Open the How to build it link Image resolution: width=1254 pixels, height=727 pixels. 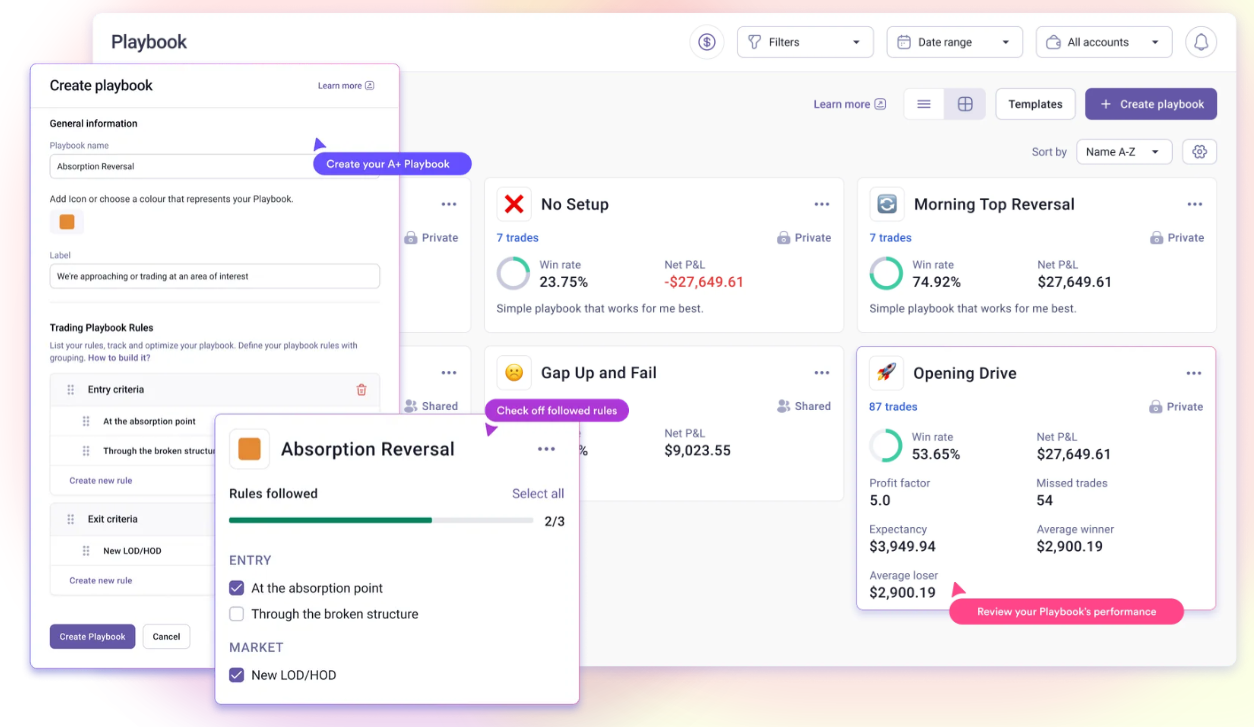(x=119, y=358)
